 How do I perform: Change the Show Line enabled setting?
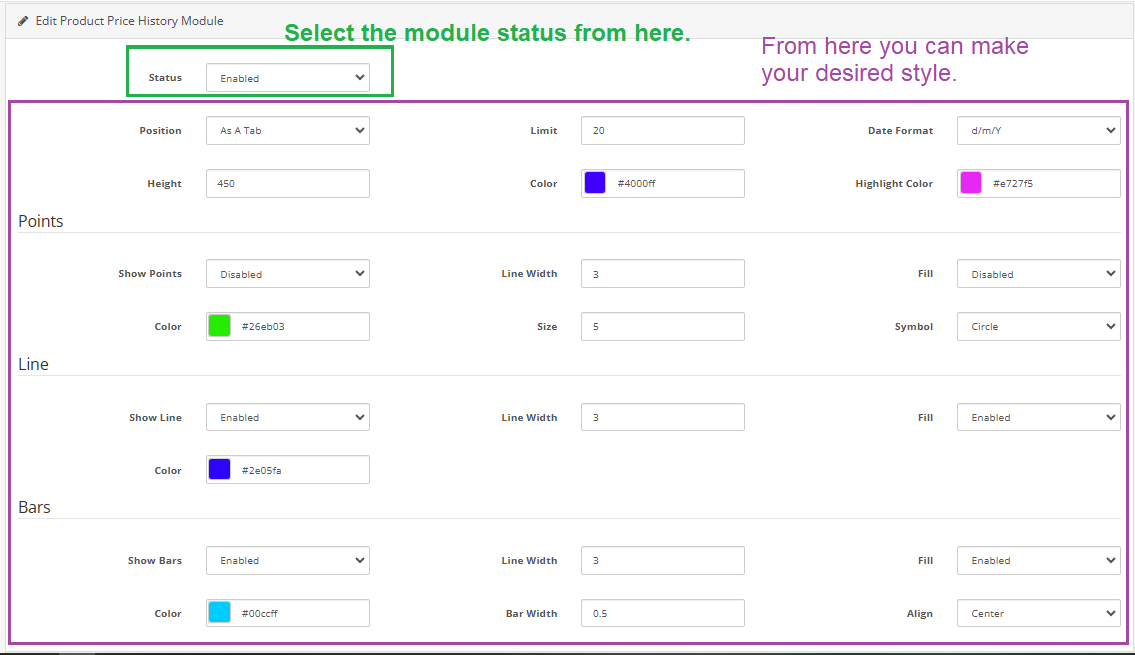287,418
